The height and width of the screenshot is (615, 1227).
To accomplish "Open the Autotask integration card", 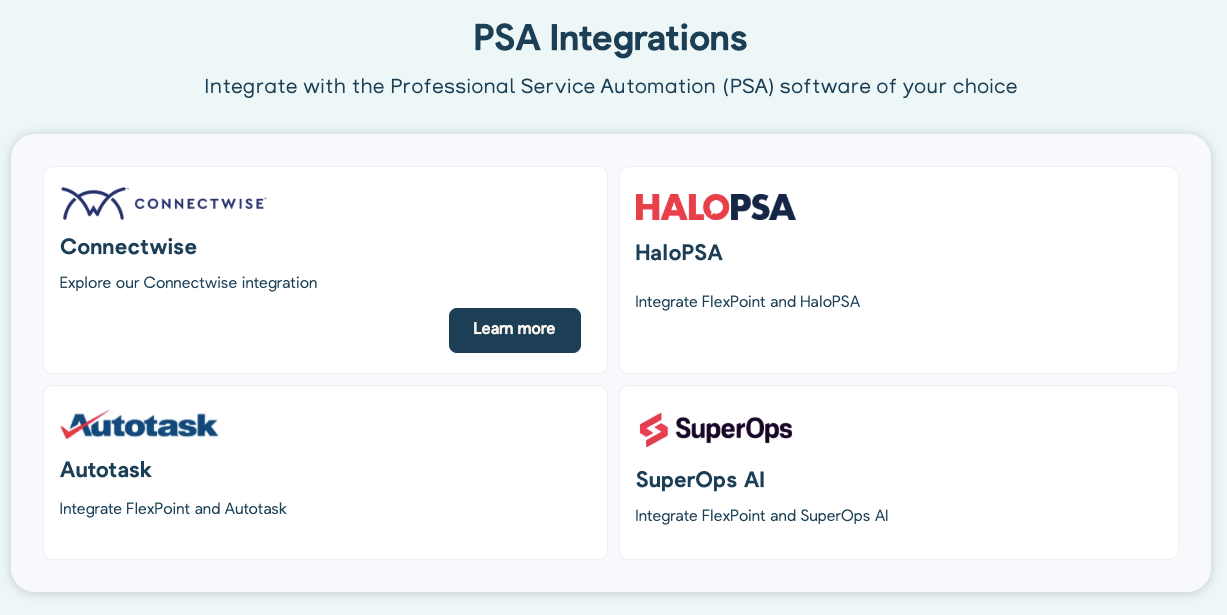I will [325, 471].
